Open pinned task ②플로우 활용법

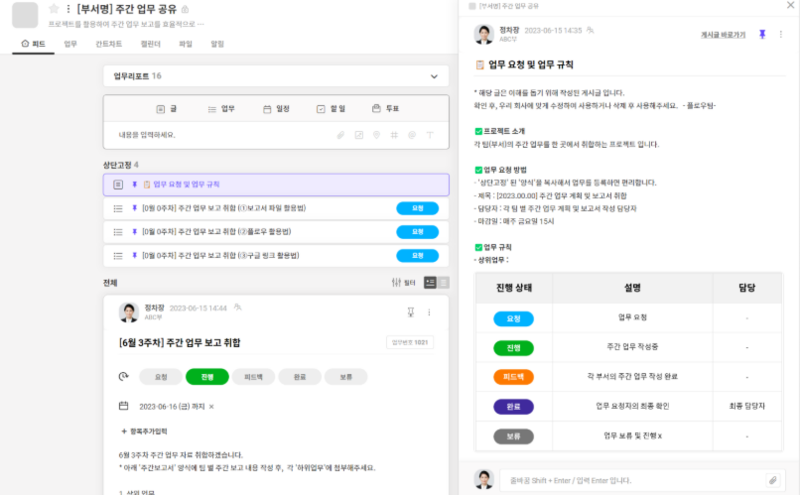pos(276,232)
